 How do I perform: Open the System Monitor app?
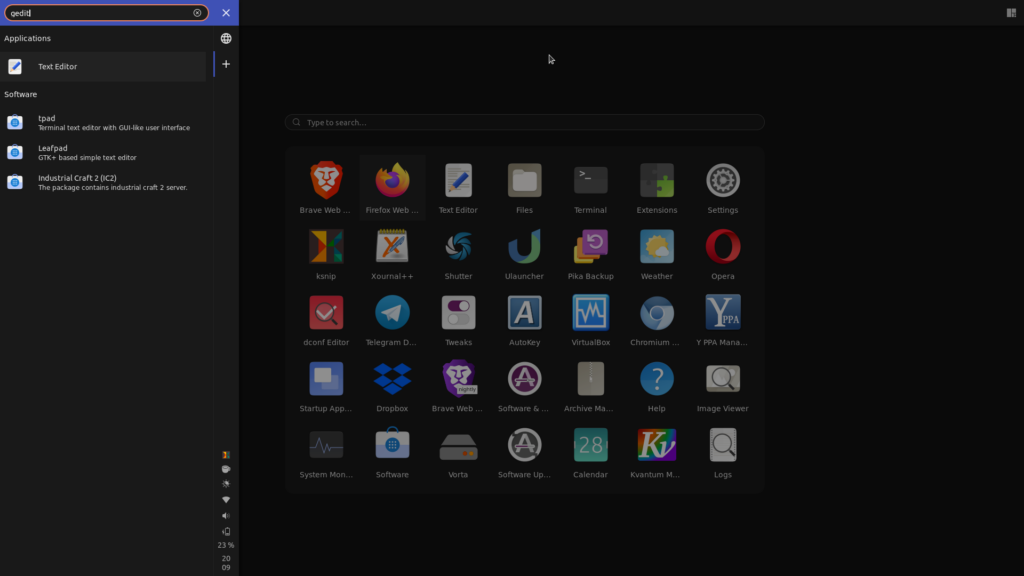point(326,445)
